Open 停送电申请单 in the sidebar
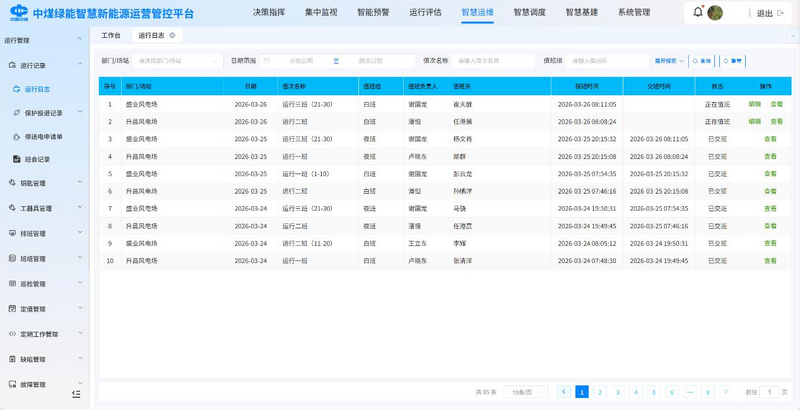 (x=43, y=136)
